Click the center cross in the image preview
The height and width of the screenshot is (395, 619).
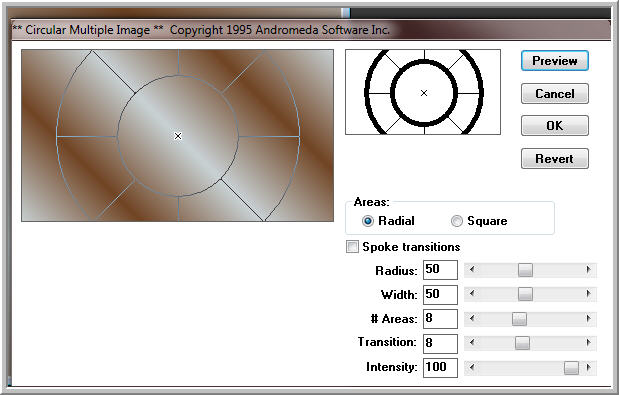[178, 136]
